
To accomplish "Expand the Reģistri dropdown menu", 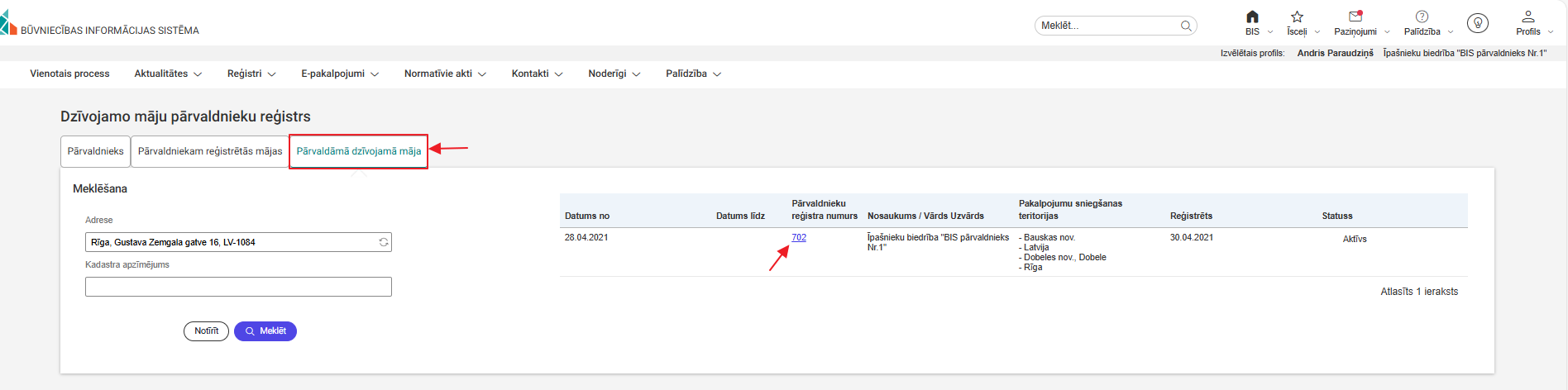I will click(x=251, y=74).
